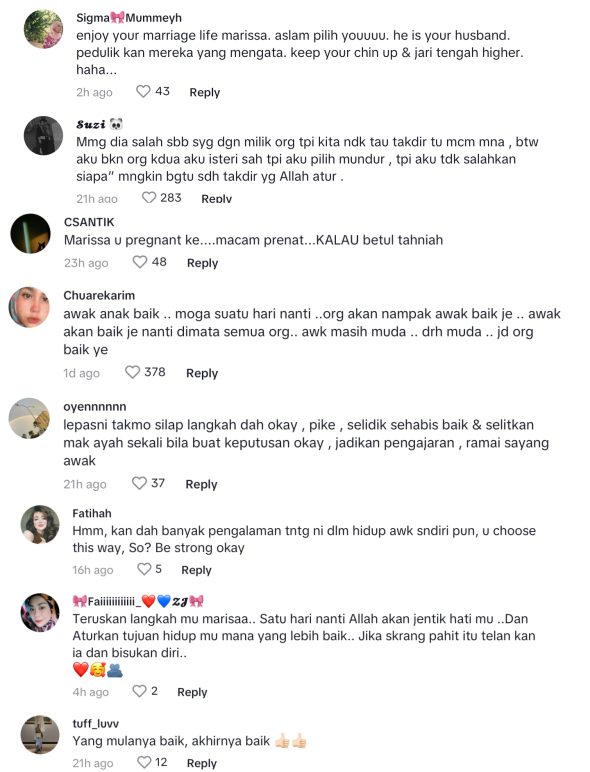The image size is (590, 772).
Task: Like Faiiiiiiiiiii's comment heart icon
Action: pyautogui.click(x=139, y=691)
